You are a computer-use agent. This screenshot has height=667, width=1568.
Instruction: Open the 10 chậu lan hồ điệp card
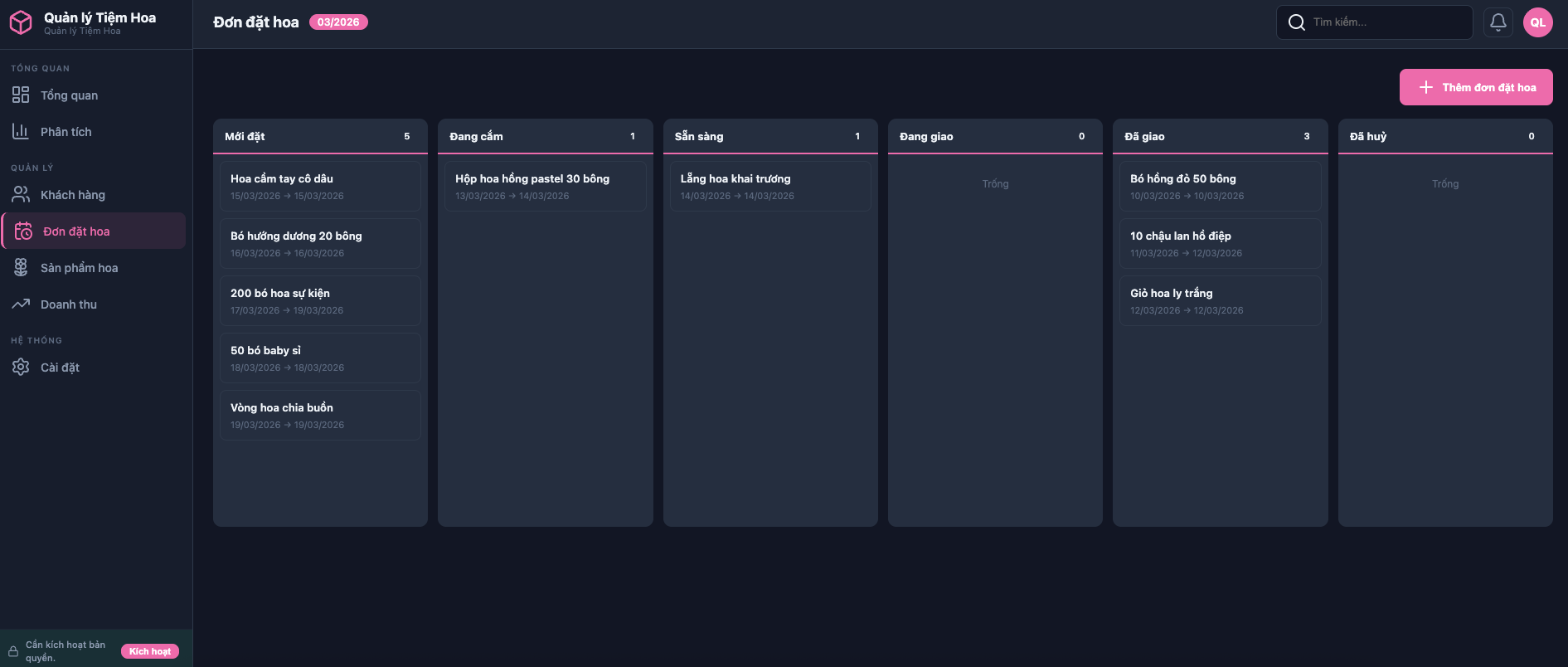pos(1219,244)
